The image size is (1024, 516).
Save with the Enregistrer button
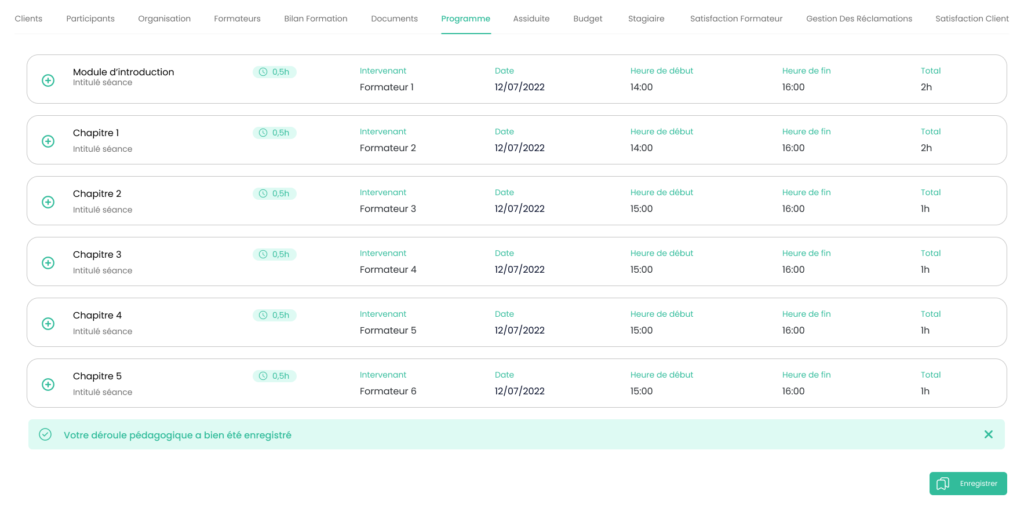pyautogui.click(x=967, y=483)
